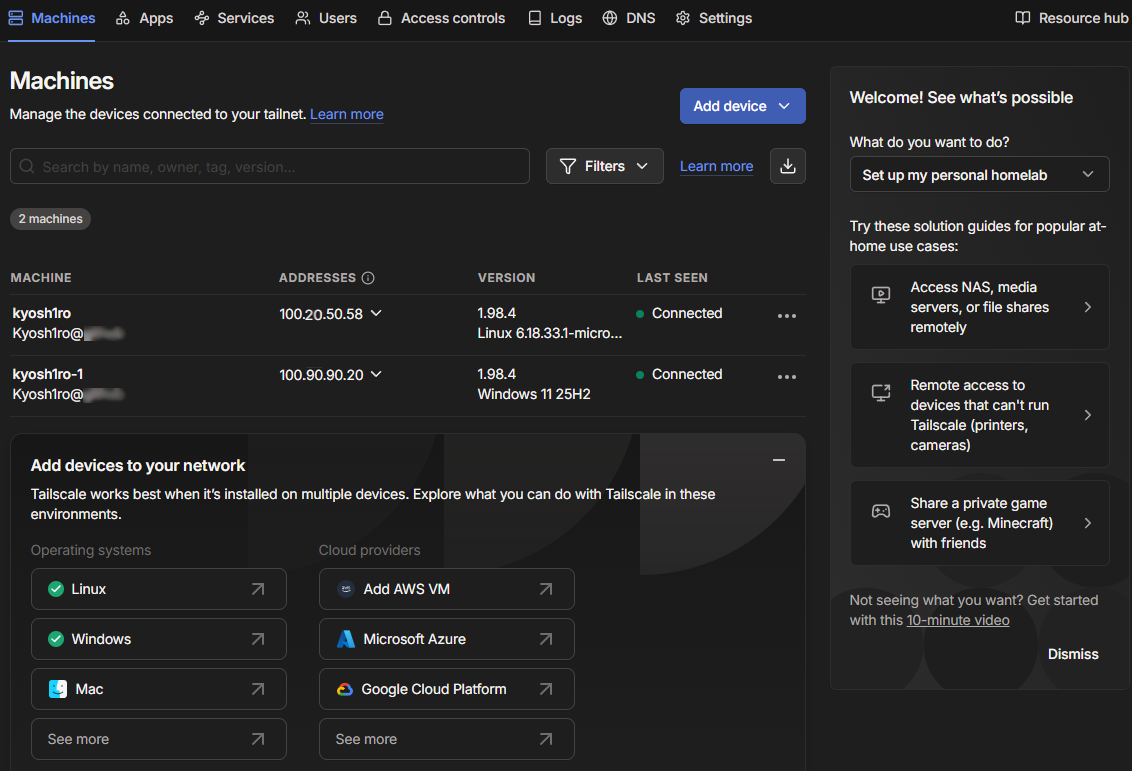Click the '2 machines' count badge

click(51, 219)
